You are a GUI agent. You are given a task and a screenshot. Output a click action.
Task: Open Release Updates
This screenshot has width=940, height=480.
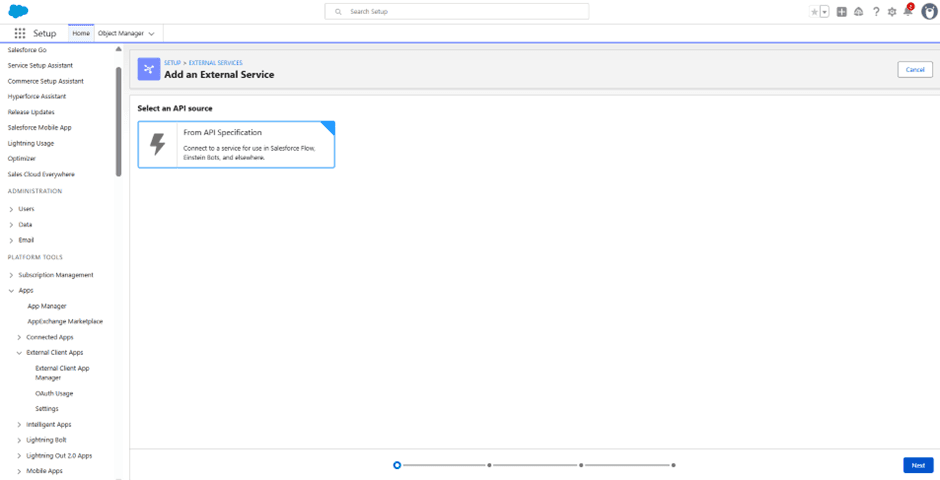[x=31, y=112]
